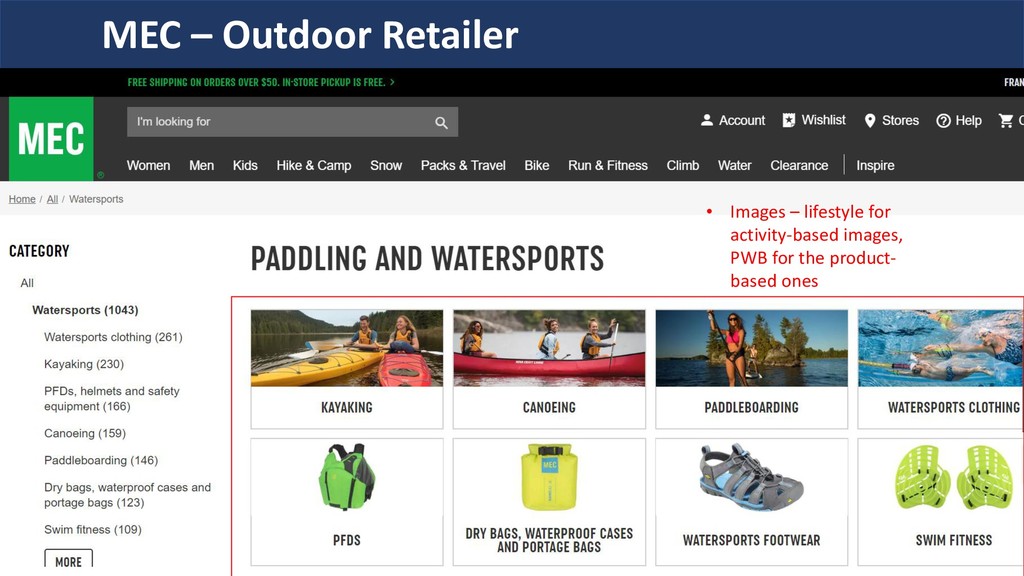This screenshot has width=1024, height=576.
Task: Open the Canoeing category image tile
Action: tap(549, 369)
